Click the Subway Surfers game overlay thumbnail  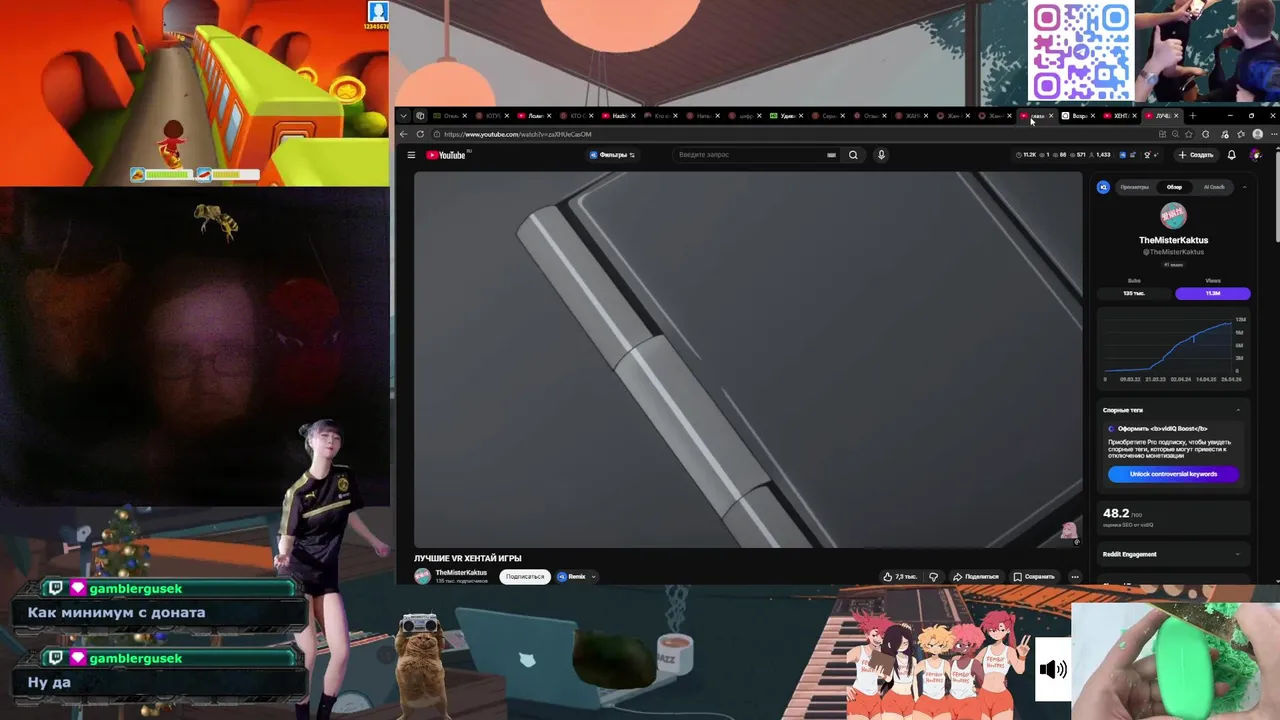click(194, 93)
